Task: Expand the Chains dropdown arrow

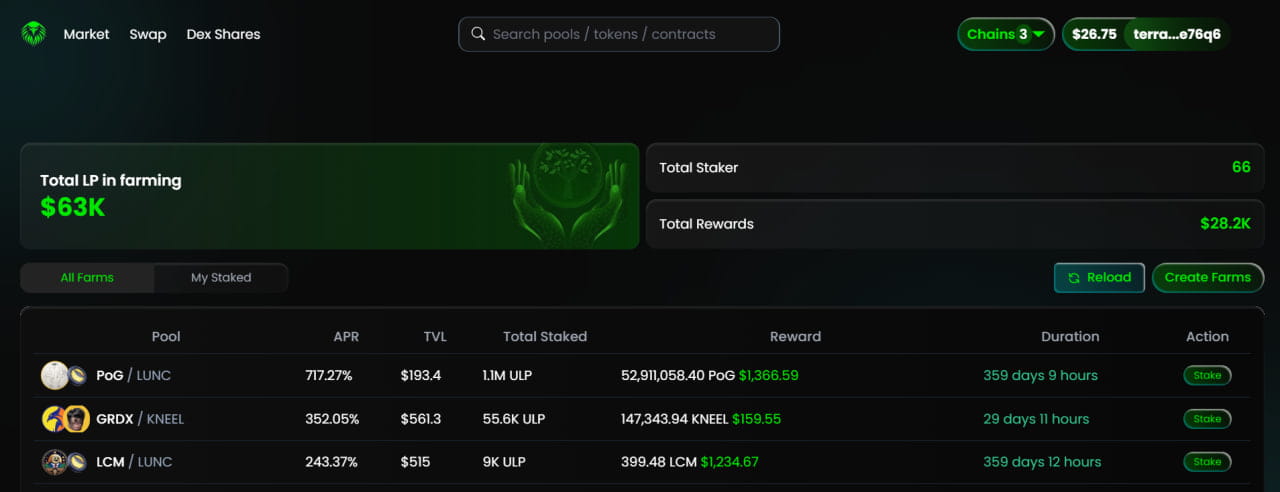Action: click(x=1039, y=34)
